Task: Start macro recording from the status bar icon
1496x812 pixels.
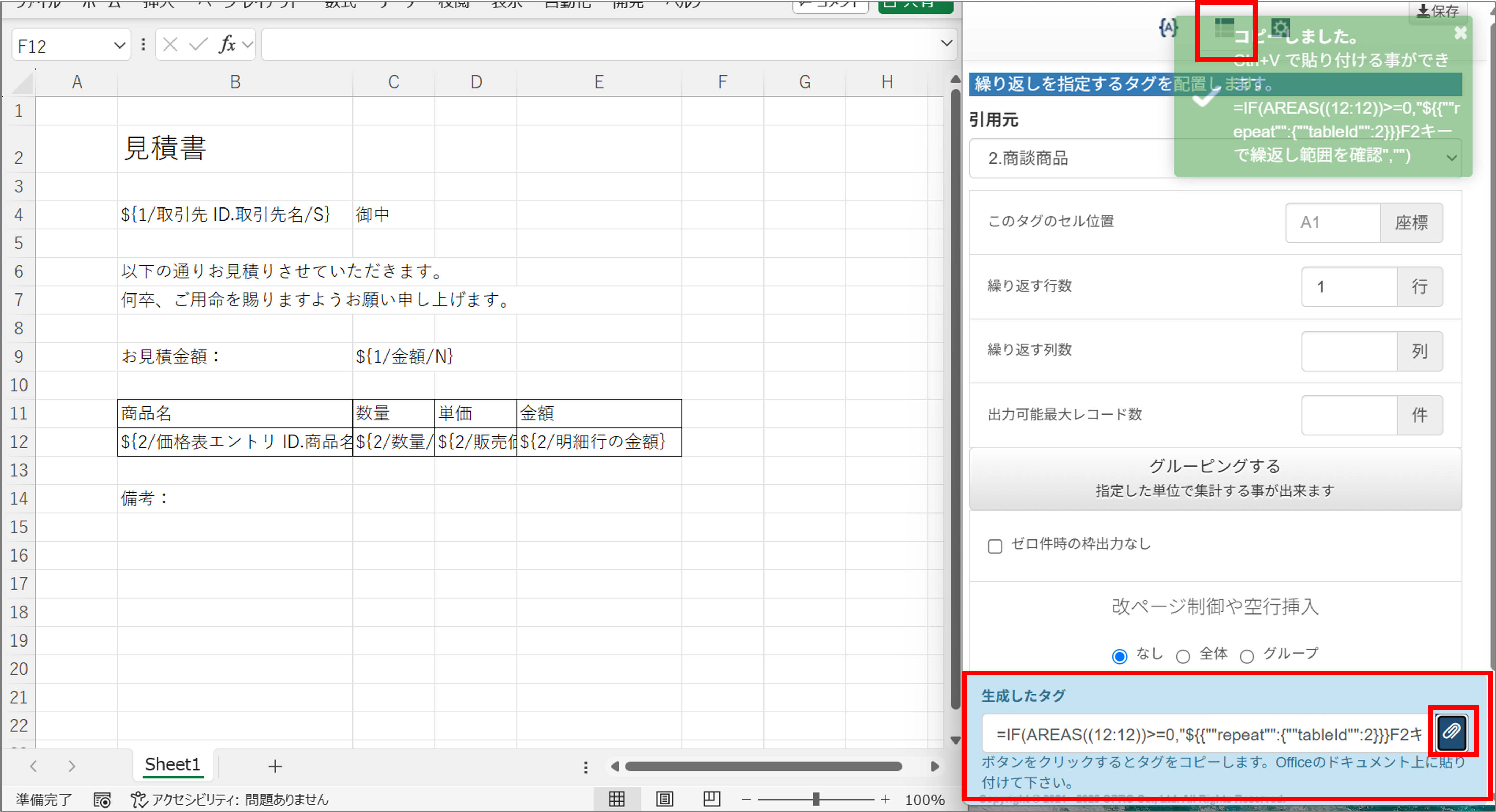Action: point(102,800)
